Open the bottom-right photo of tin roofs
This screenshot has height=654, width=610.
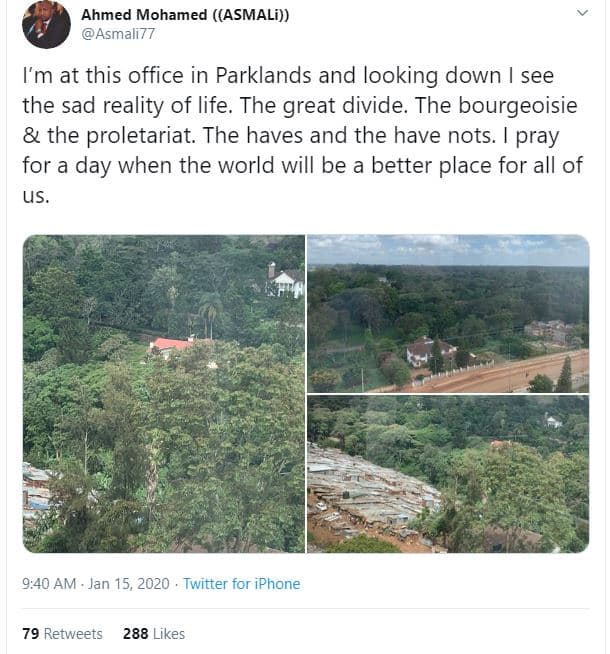pos(448,474)
